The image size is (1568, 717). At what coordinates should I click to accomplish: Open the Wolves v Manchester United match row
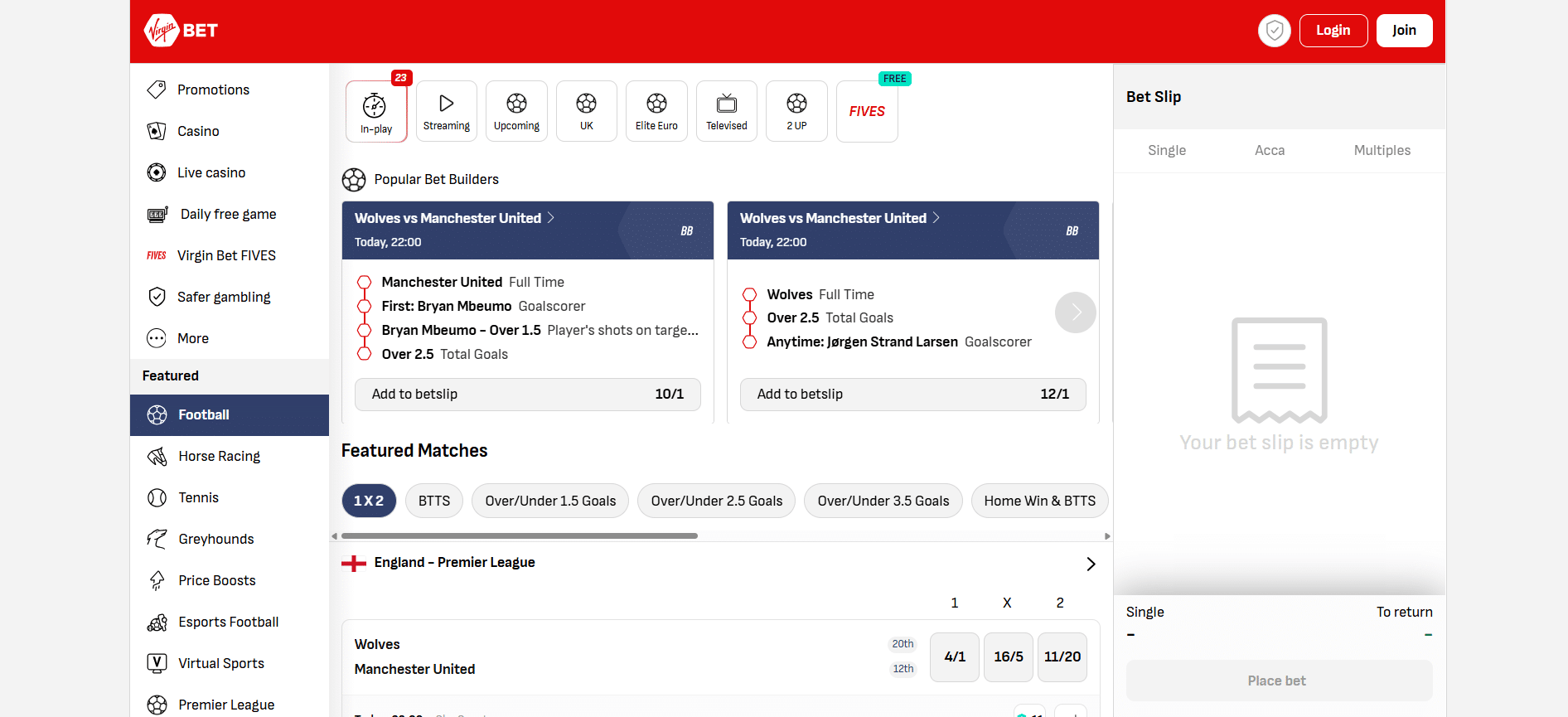tap(634, 657)
